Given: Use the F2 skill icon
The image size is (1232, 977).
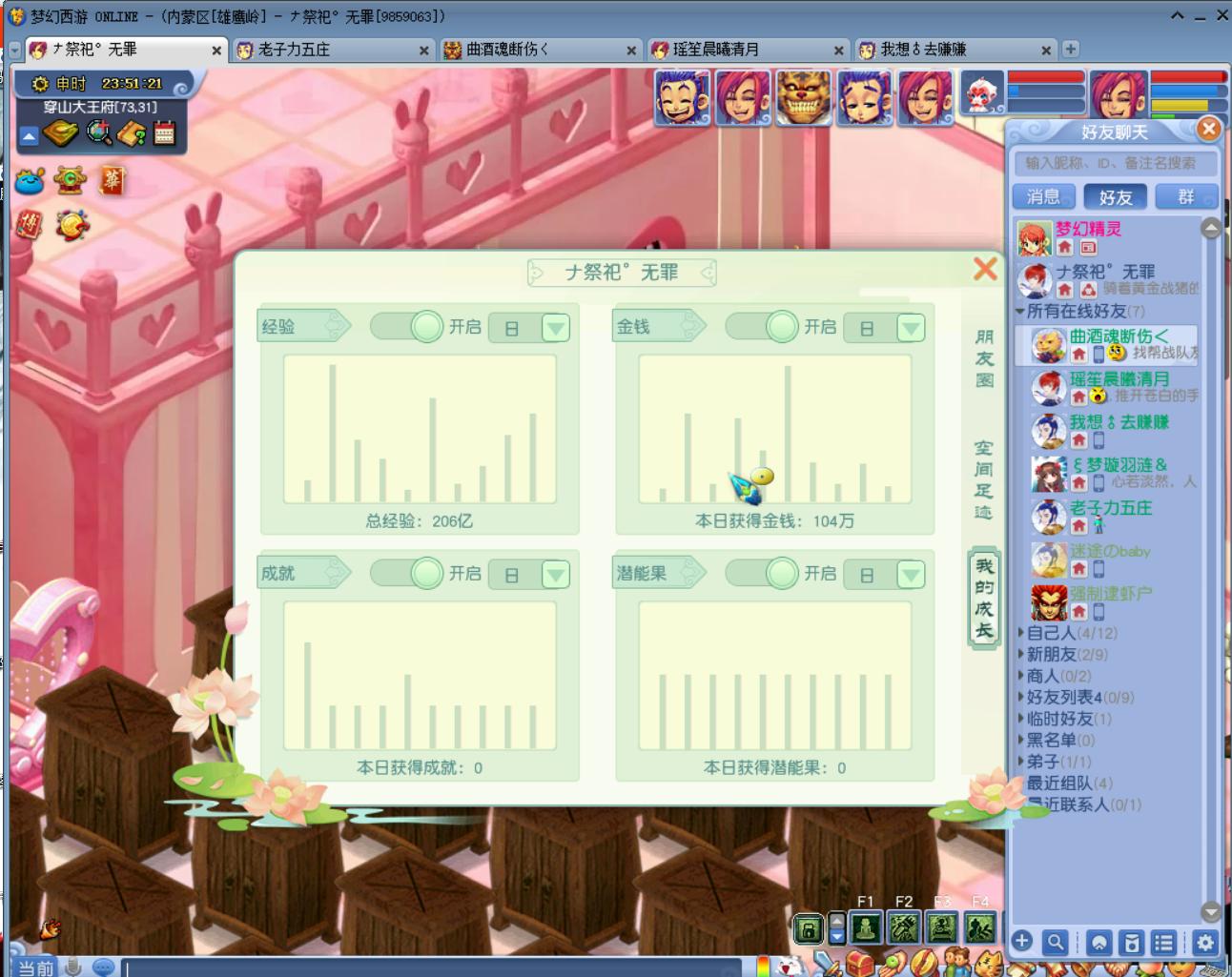Looking at the screenshot, I should click(x=904, y=927).
